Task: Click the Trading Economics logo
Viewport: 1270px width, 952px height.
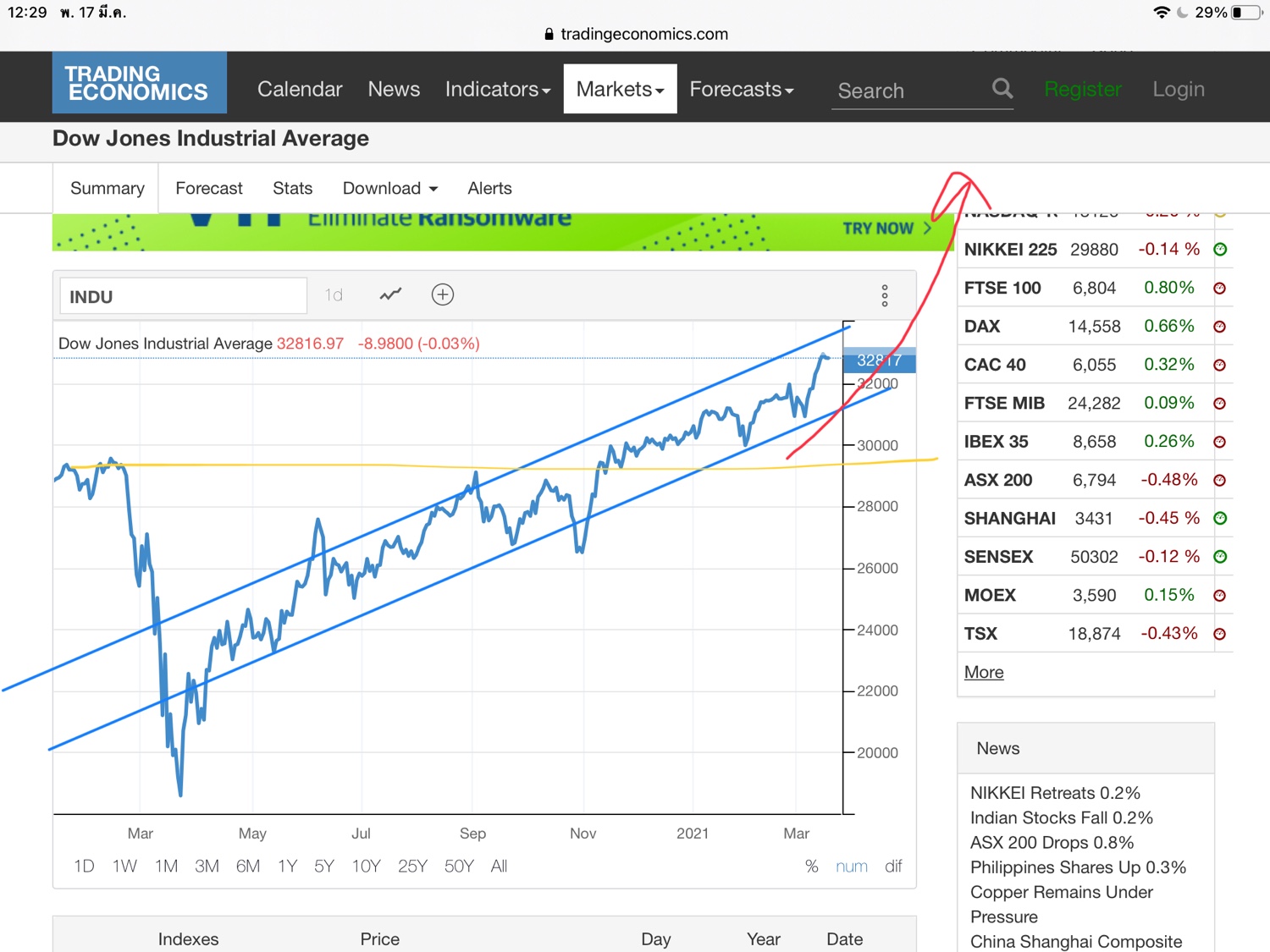Action: (140, 83)
